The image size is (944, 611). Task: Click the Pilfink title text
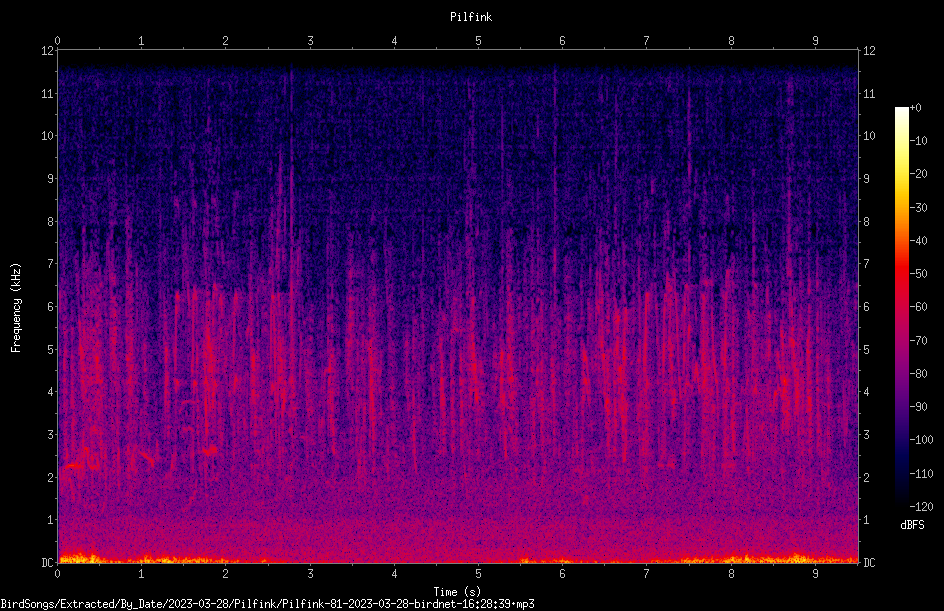471,17
